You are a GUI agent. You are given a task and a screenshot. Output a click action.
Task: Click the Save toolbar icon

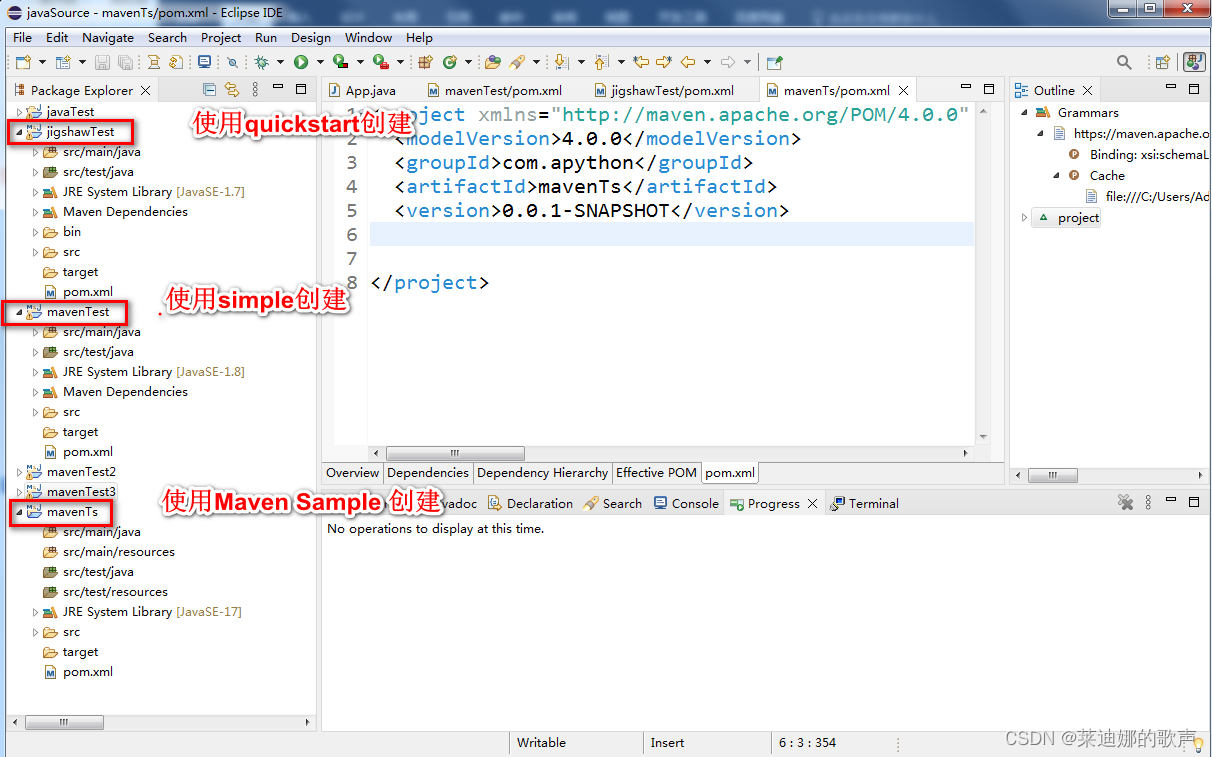pos(102,62)
